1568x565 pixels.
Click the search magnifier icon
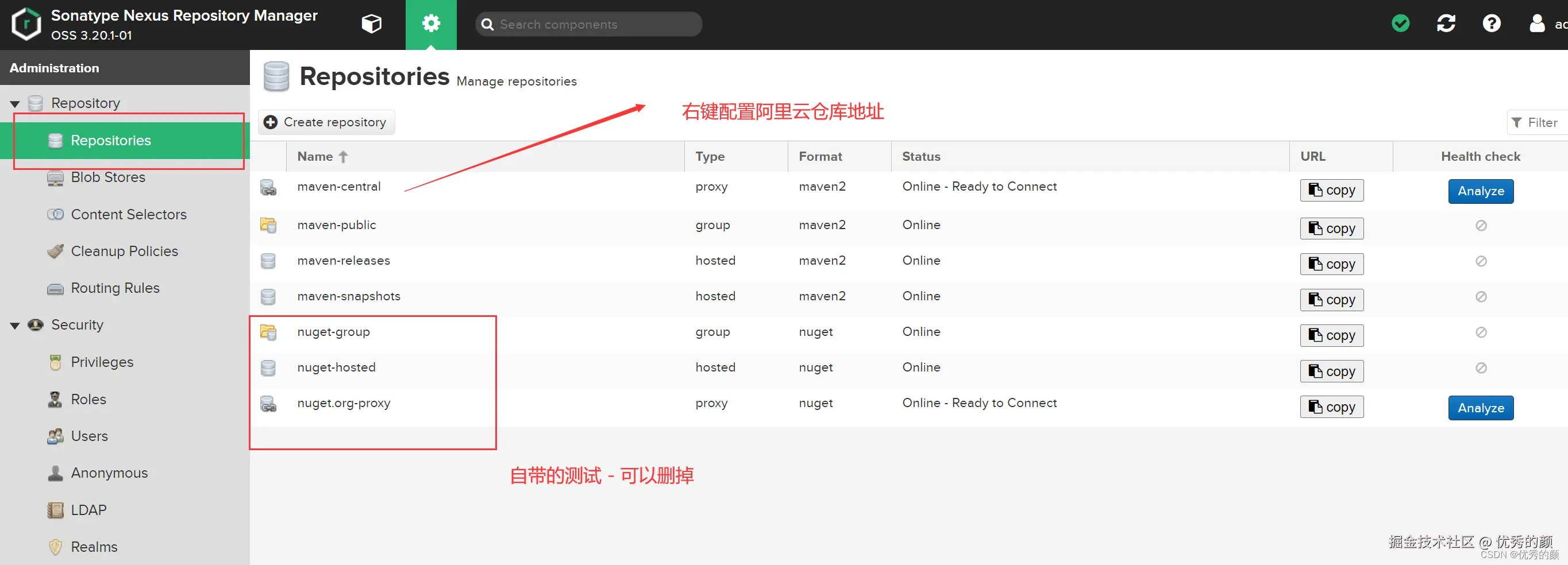point(487,24)
